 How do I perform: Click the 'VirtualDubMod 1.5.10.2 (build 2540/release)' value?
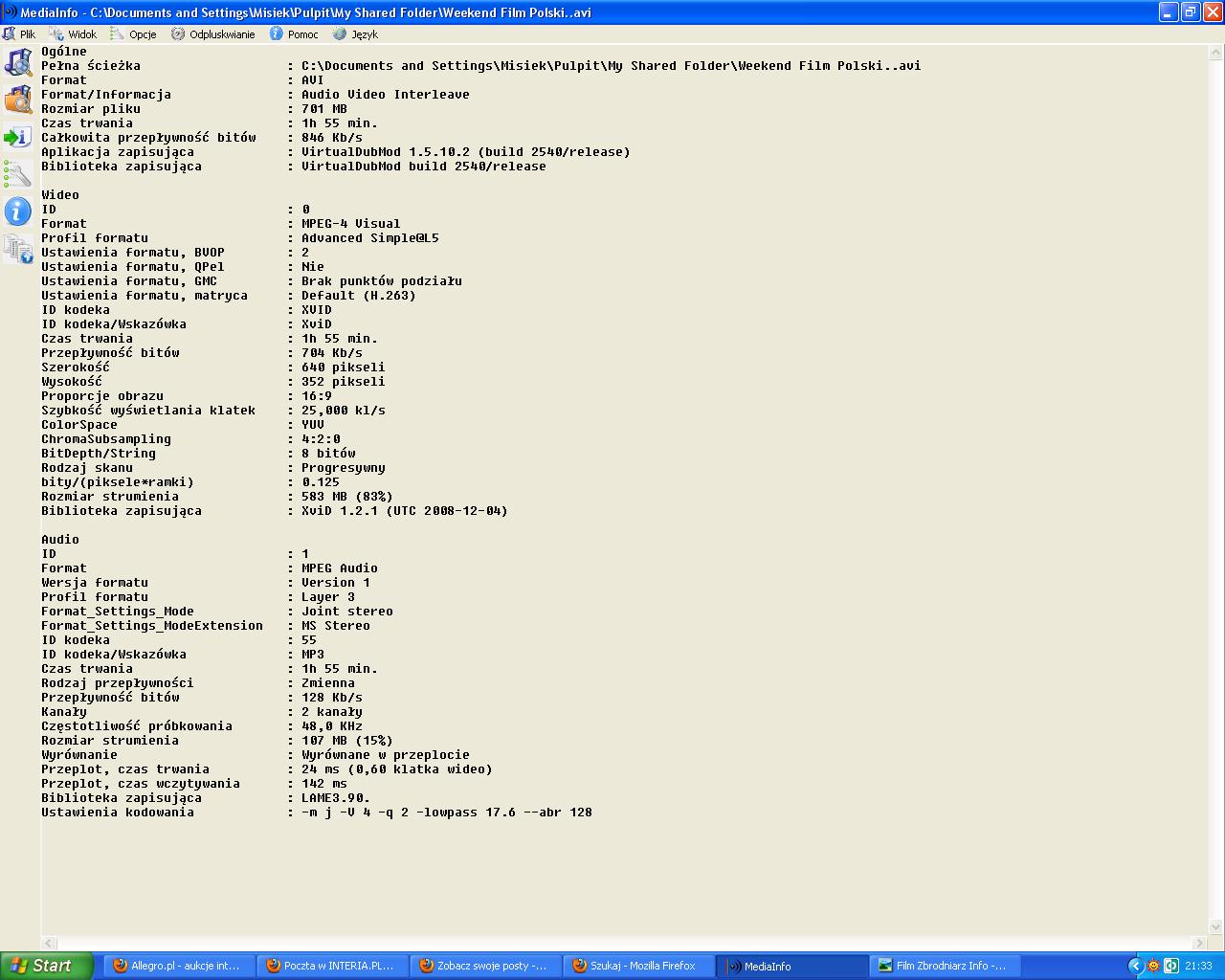[x=466, y=152]
